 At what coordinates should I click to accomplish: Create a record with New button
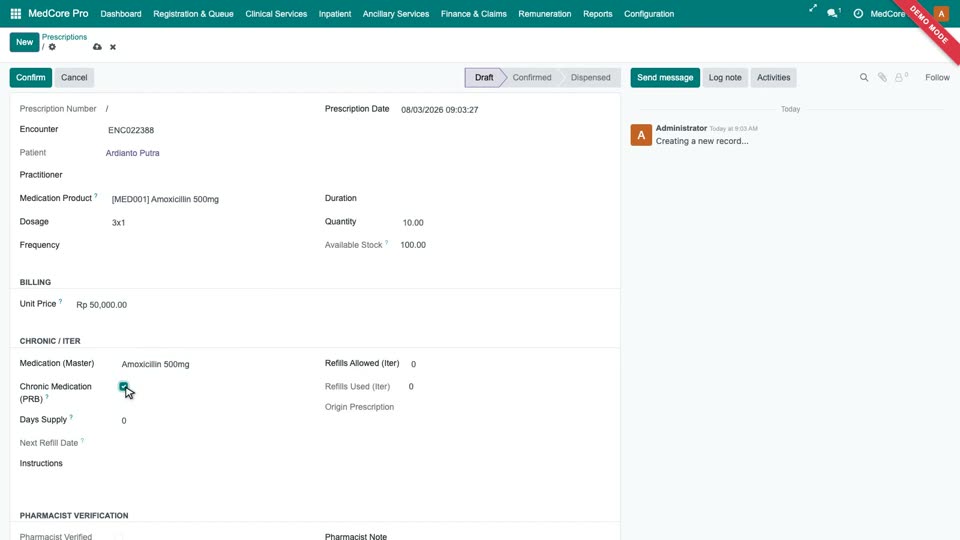(24, 42)
